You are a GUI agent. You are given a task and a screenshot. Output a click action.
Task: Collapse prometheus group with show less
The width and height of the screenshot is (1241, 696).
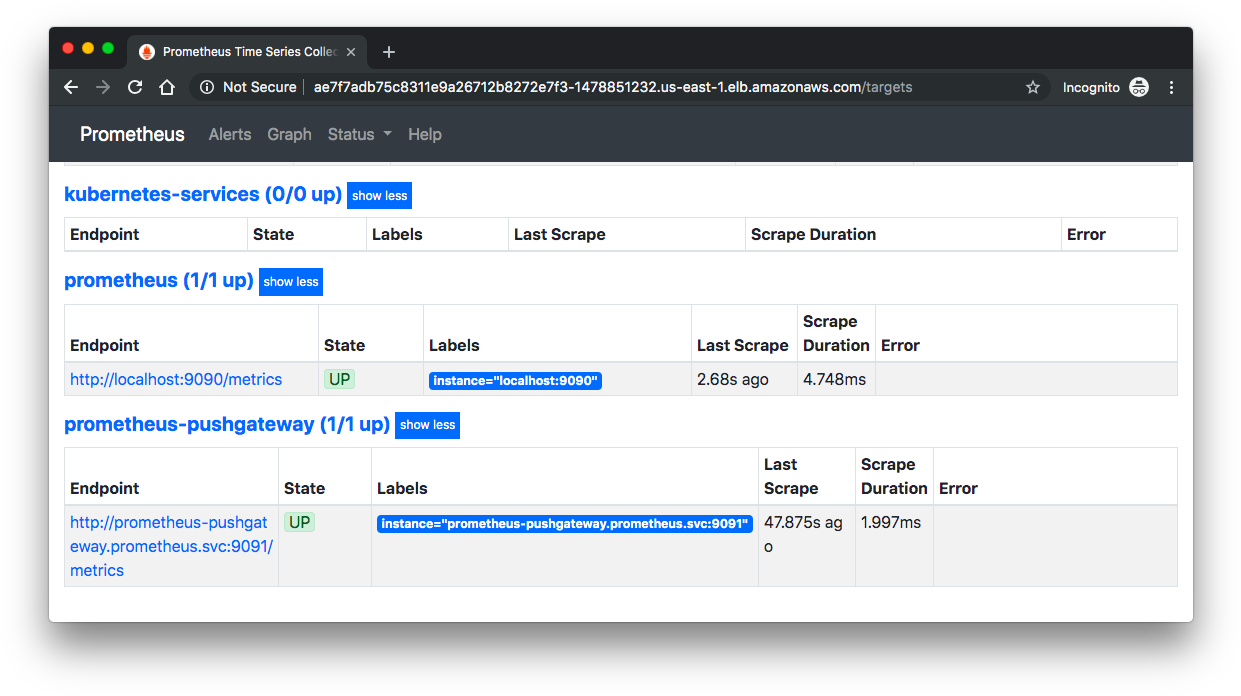pyautogui.click(x=291, y=282)
